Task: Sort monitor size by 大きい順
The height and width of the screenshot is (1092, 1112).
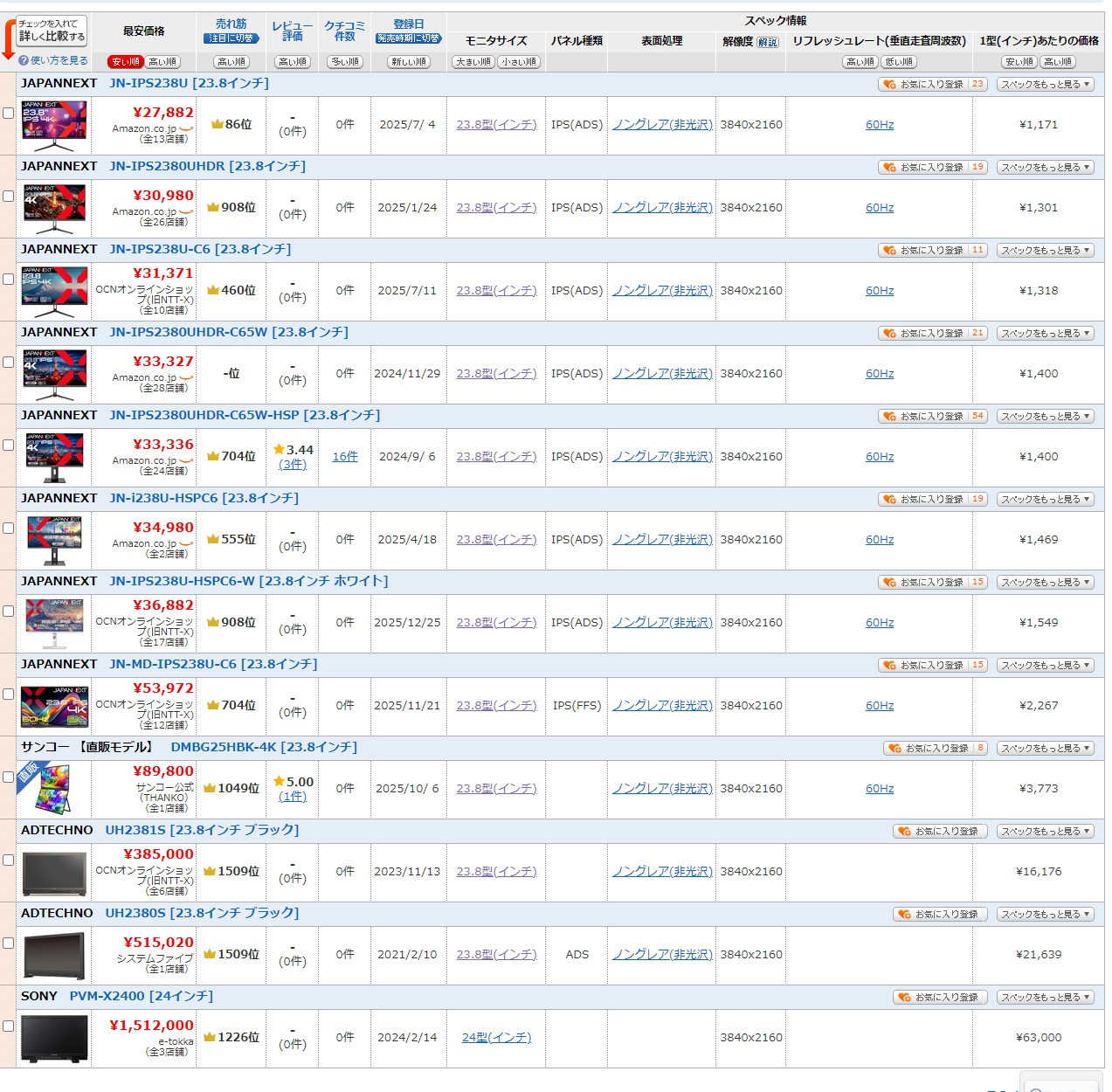Action: (473, 62)
